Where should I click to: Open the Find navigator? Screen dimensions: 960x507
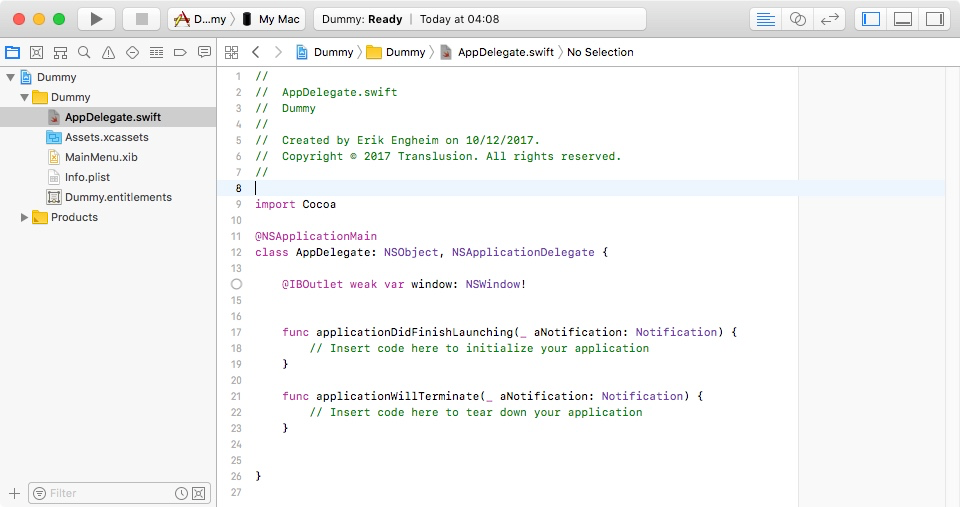click(84, 52)
